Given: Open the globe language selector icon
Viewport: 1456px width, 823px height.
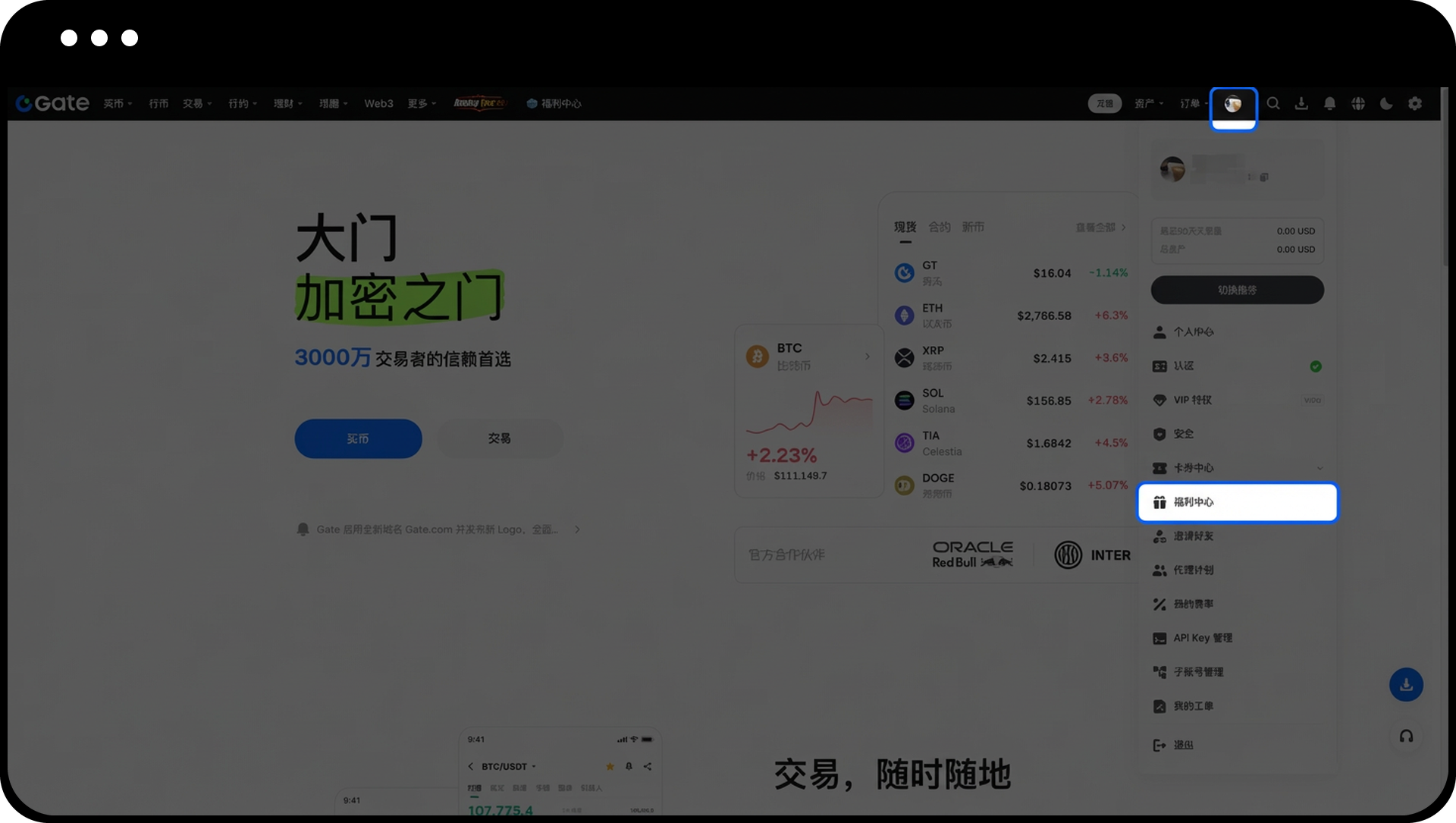Looking at the screenshot, I should (x=1358, y=104).
